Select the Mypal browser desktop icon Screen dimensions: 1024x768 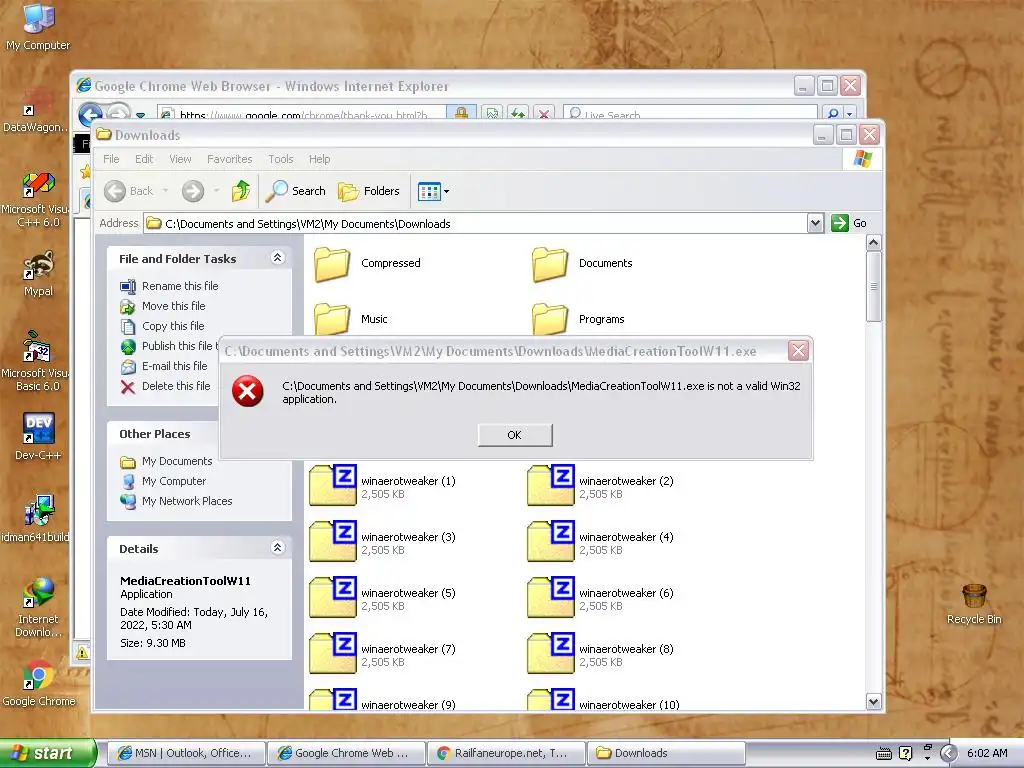coord(38,275)
